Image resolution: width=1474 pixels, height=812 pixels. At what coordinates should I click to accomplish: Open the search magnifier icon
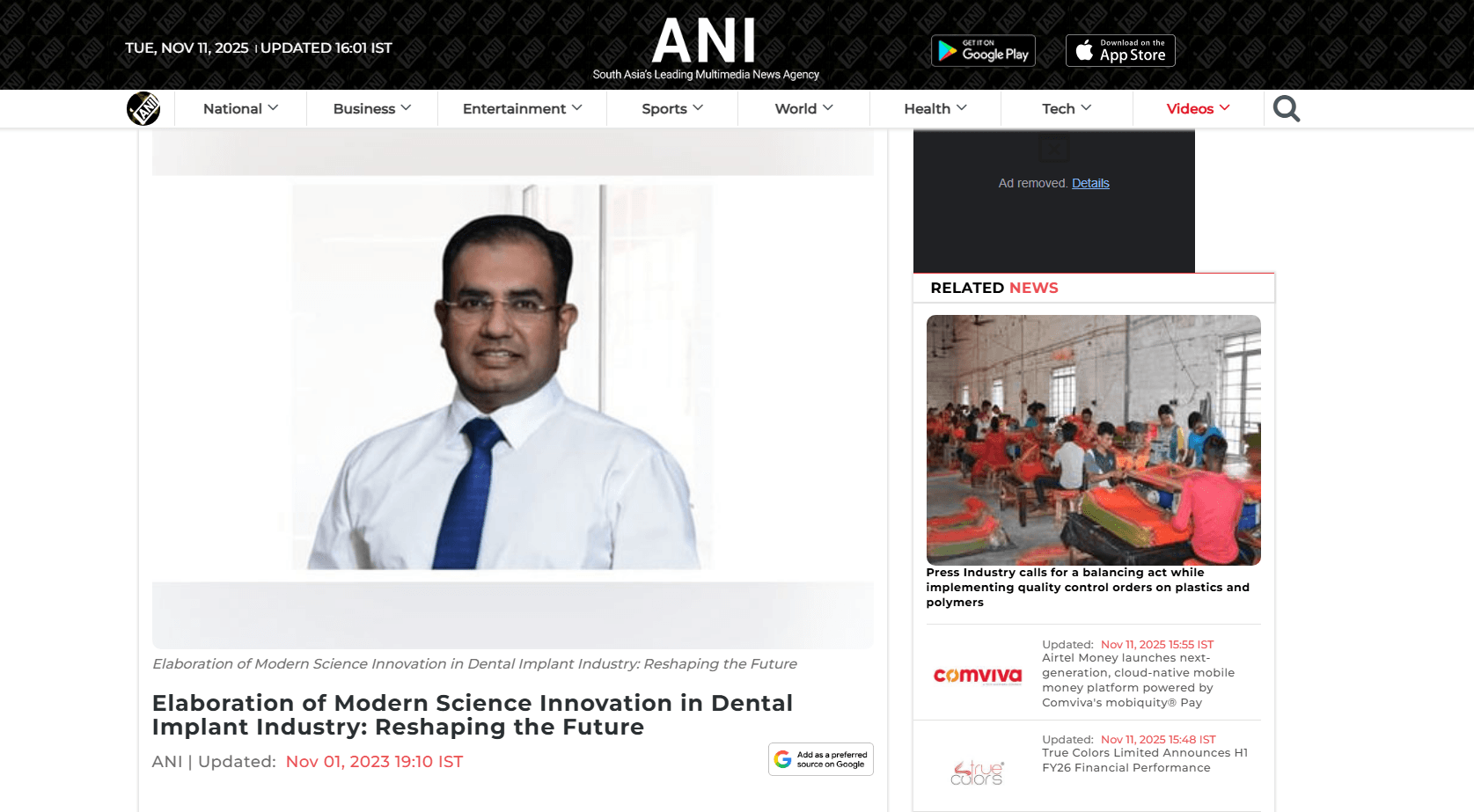(1286, 109)
